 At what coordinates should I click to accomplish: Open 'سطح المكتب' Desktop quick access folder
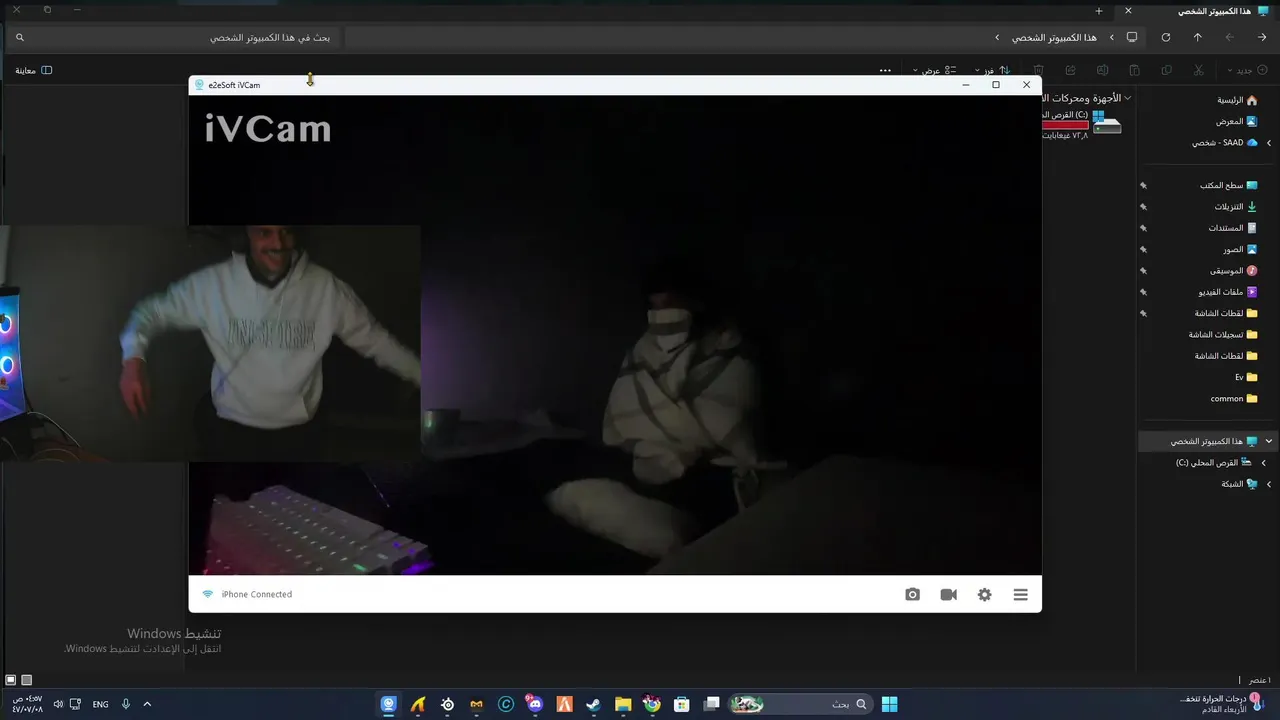pos(1229,185)
